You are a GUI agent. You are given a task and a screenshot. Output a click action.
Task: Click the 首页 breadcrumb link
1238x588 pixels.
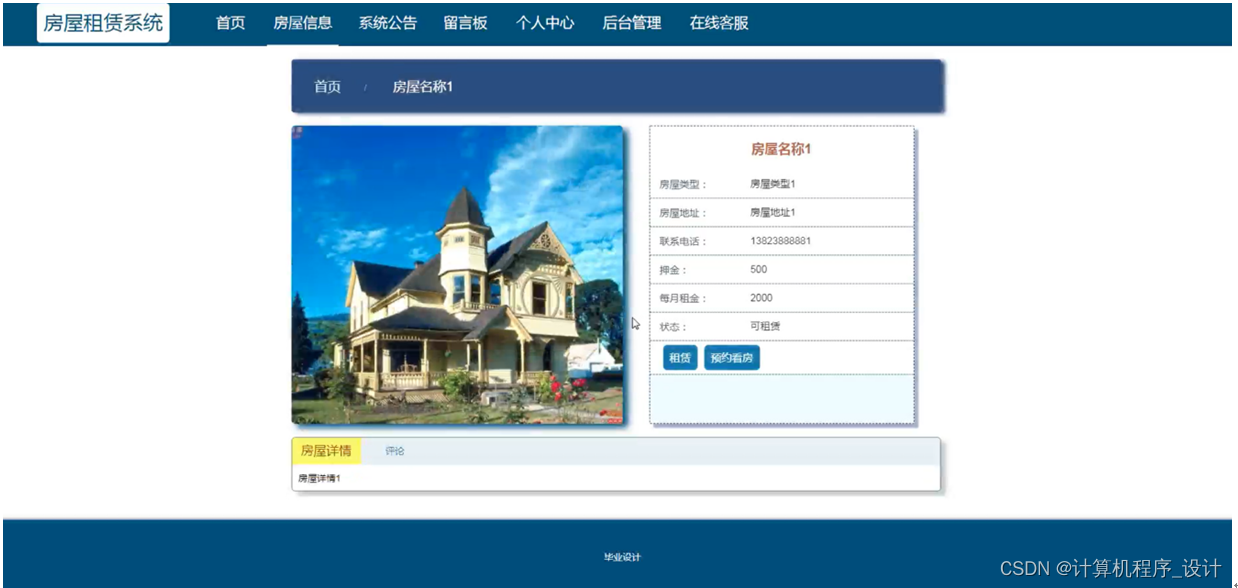click(327, 87)
